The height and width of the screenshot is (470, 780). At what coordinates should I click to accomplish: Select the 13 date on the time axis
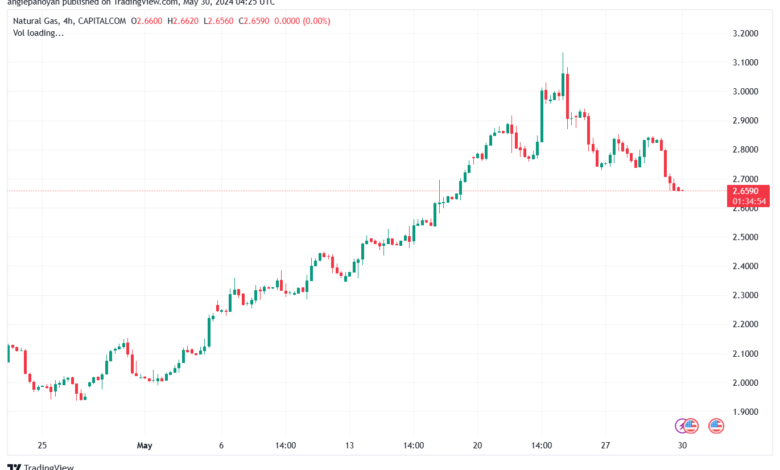(349, 445)
